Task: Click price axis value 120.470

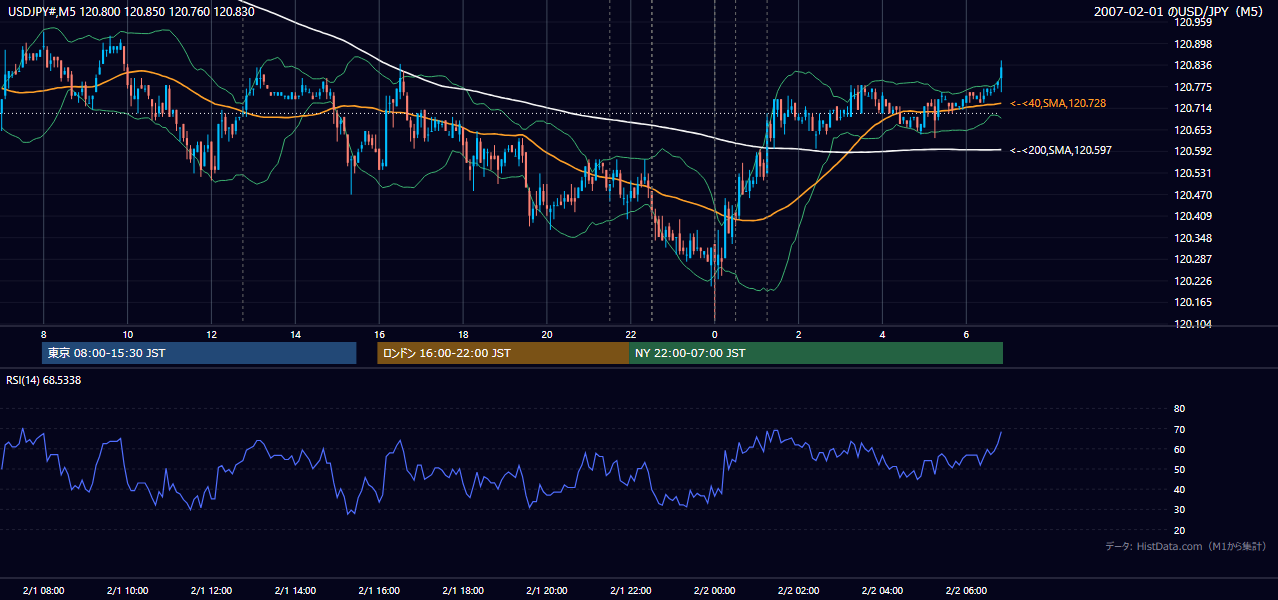Action: (1192, 195)
